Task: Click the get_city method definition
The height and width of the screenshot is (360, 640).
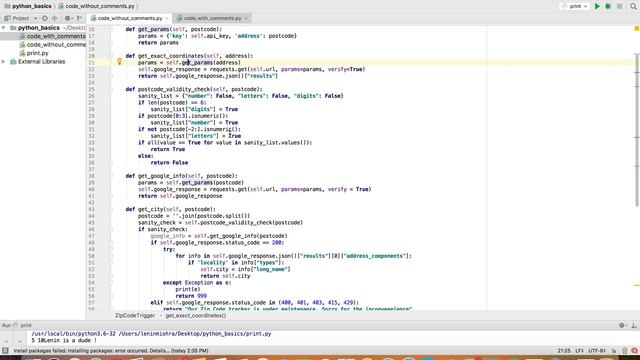Action: click(x=150, y=209)
